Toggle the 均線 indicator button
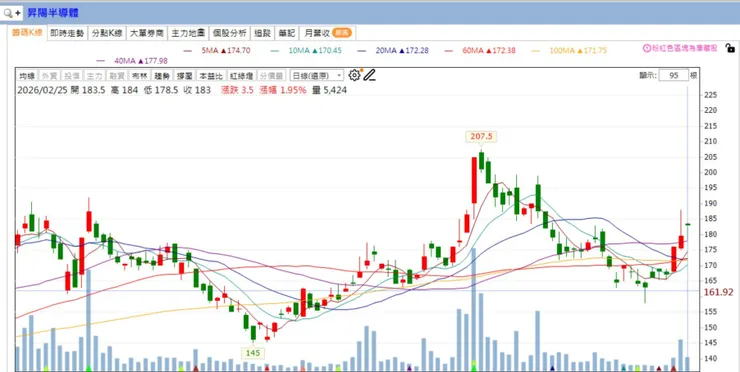This screenshot has width=740, height=372. click(27, 76)
